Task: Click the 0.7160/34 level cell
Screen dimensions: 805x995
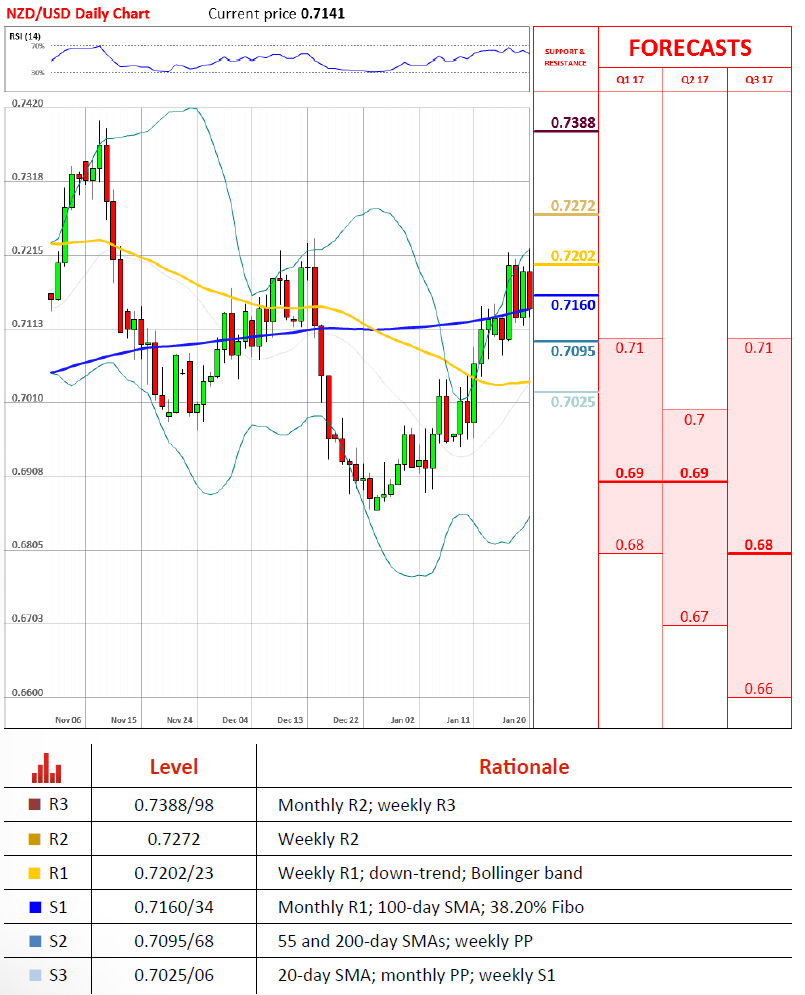Action: [174, 907]
